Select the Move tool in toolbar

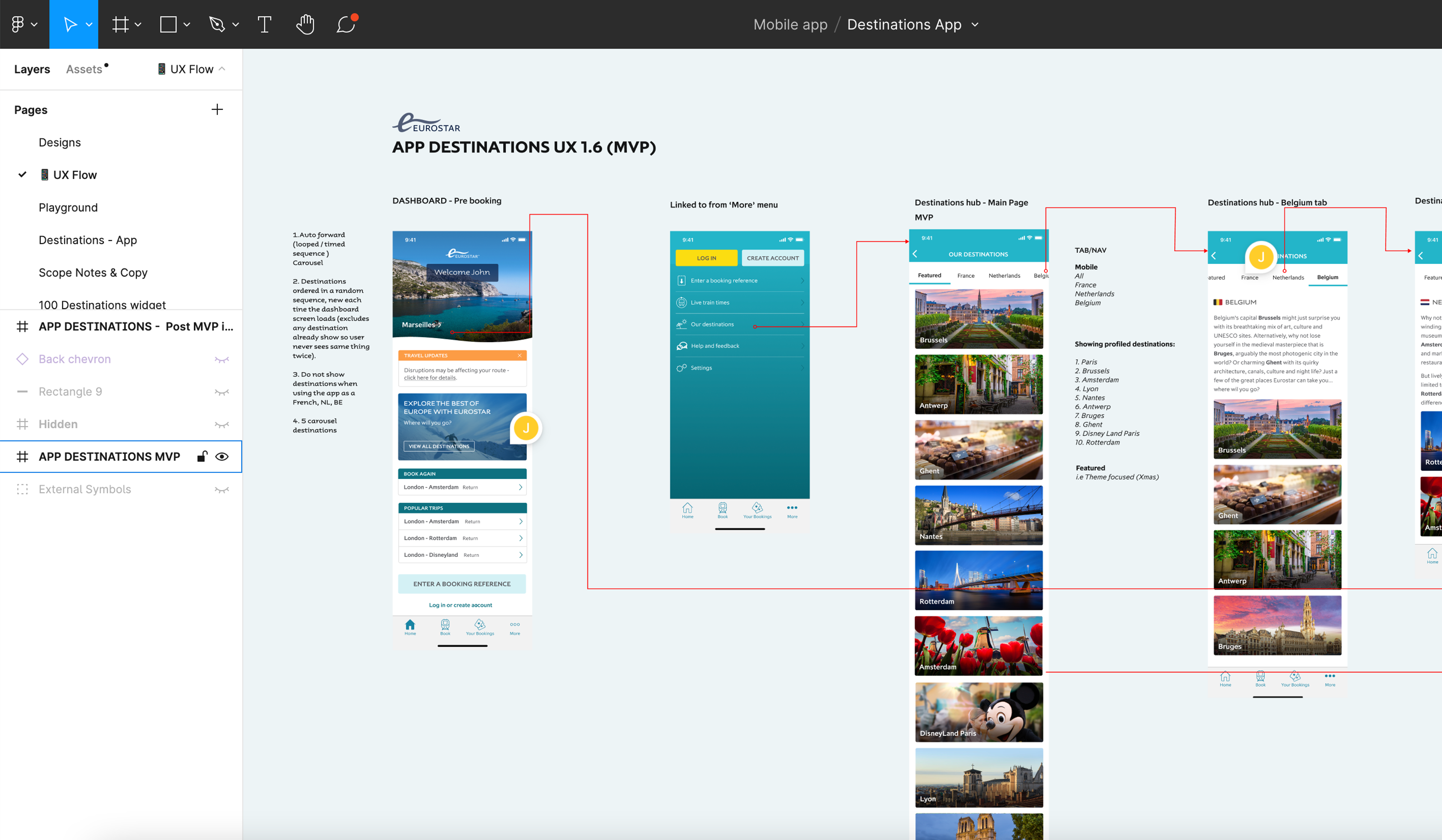(x=70, y=24)
